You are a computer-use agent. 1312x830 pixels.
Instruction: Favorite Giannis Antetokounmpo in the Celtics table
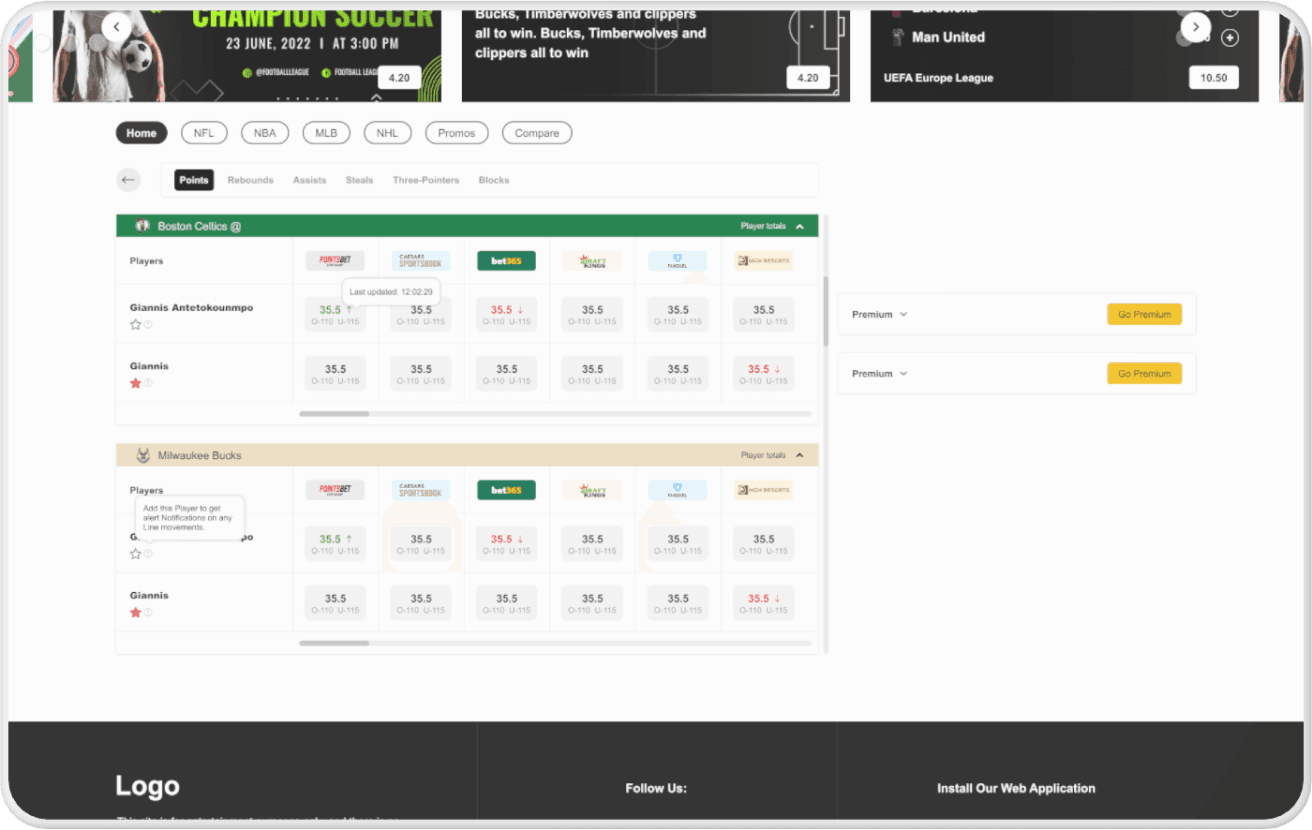[136, 324]
